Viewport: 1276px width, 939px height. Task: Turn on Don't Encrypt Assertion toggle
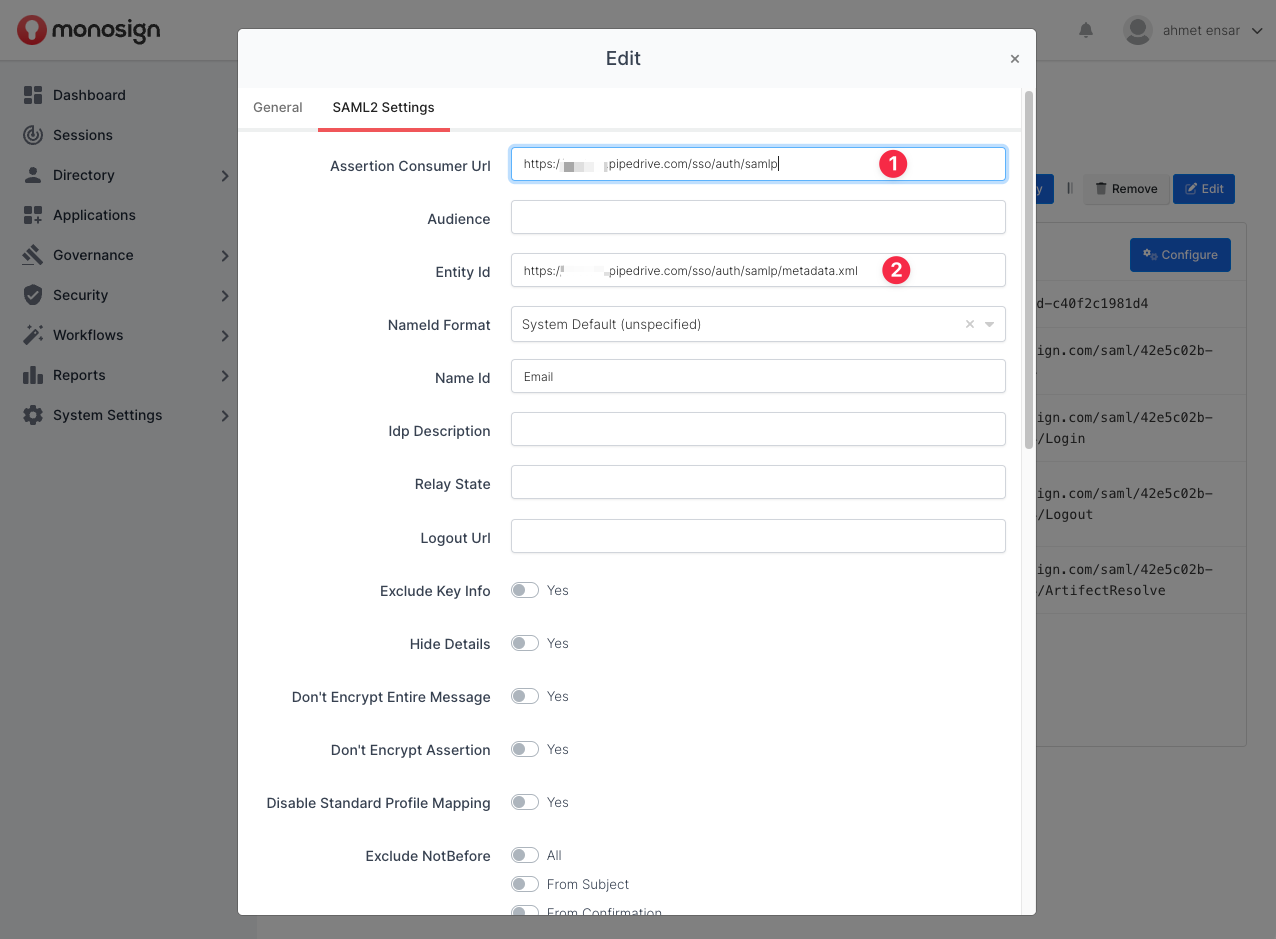pos(525,750)
